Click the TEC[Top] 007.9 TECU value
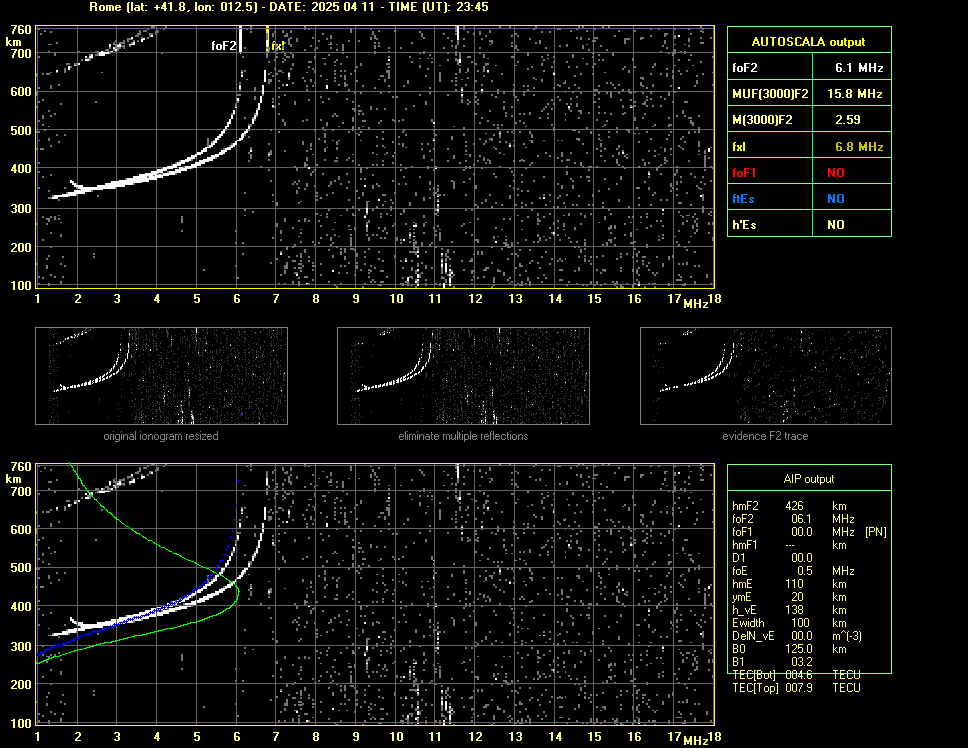The image size is (968, 748). click(x=799, y=688)
